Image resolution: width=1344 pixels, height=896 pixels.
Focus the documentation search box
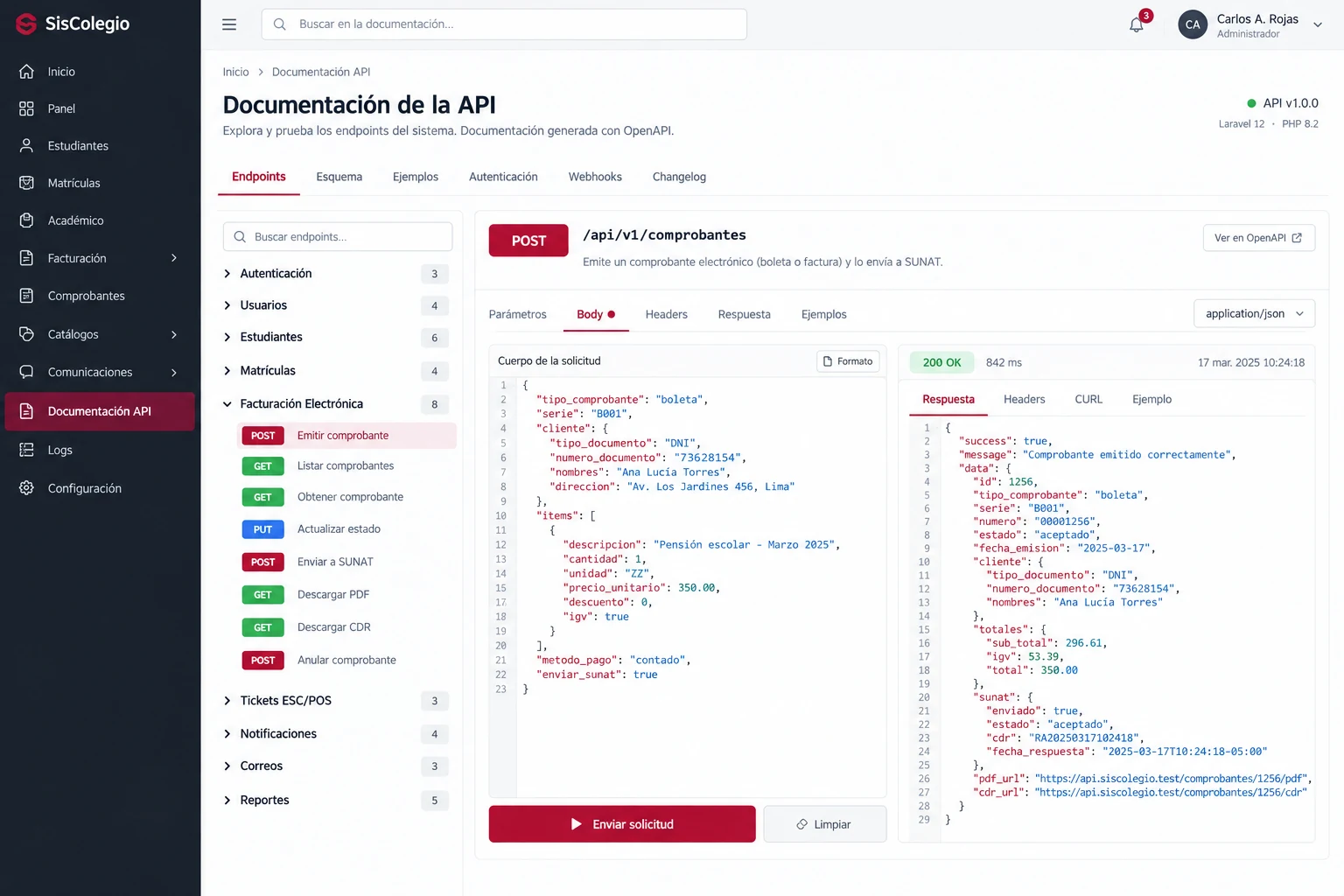coord(504,24)
